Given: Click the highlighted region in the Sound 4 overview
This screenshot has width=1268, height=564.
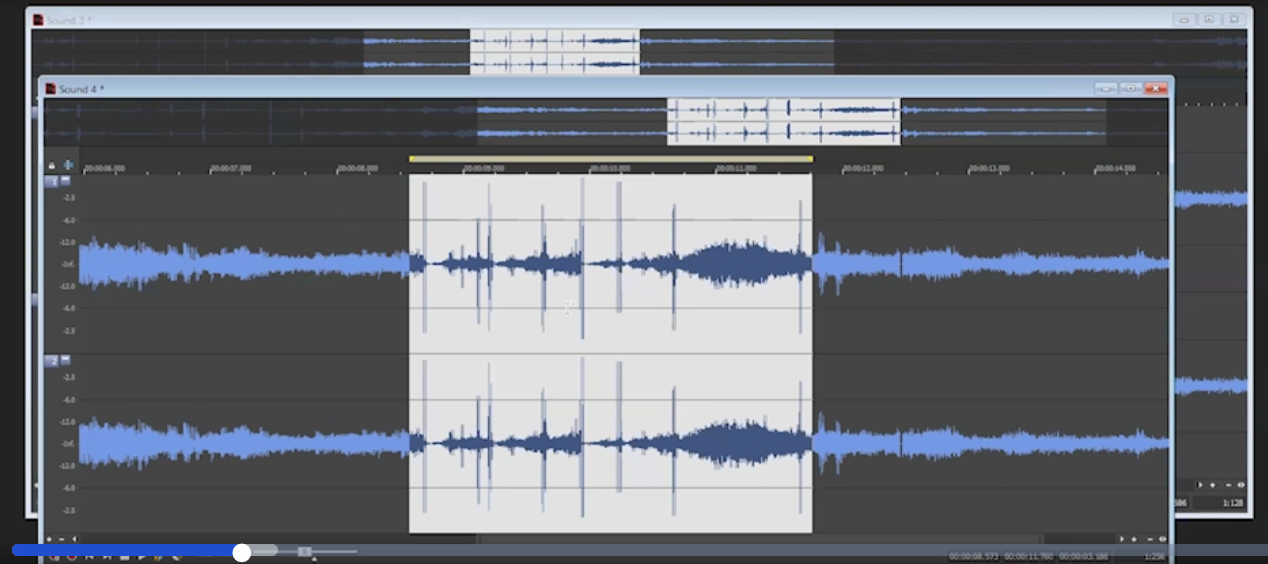Looking at the screenshot, I should pos(783,122).
